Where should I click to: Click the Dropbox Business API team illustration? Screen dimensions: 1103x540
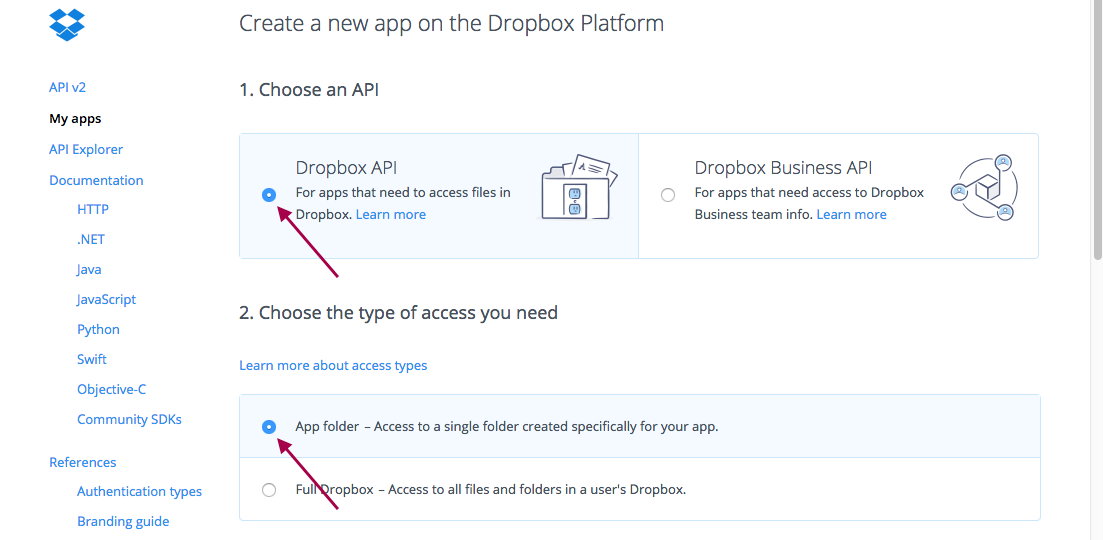[x=983, y=188]
